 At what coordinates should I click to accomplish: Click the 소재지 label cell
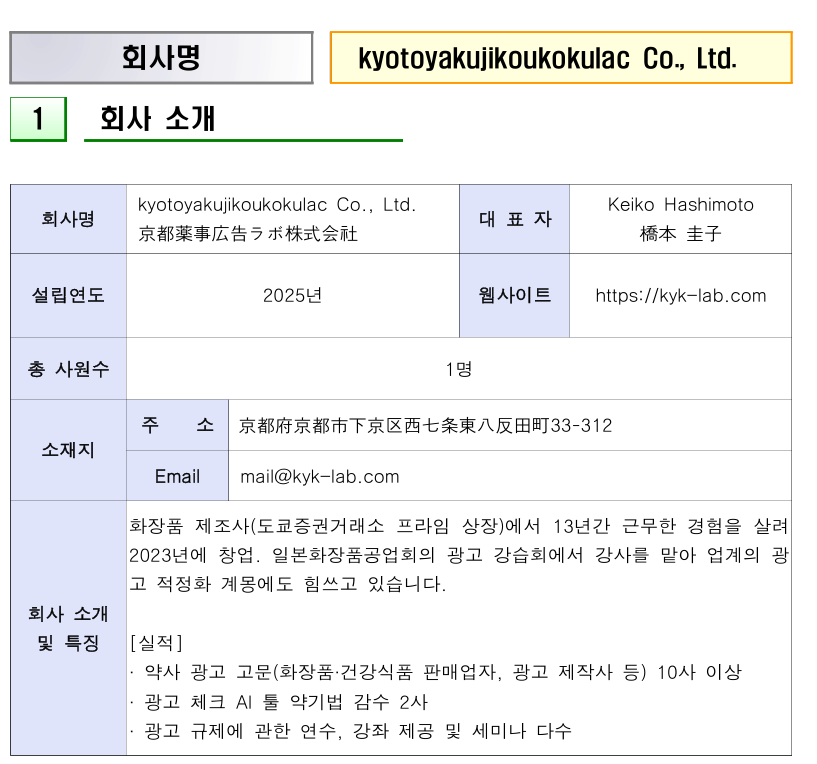68,450
